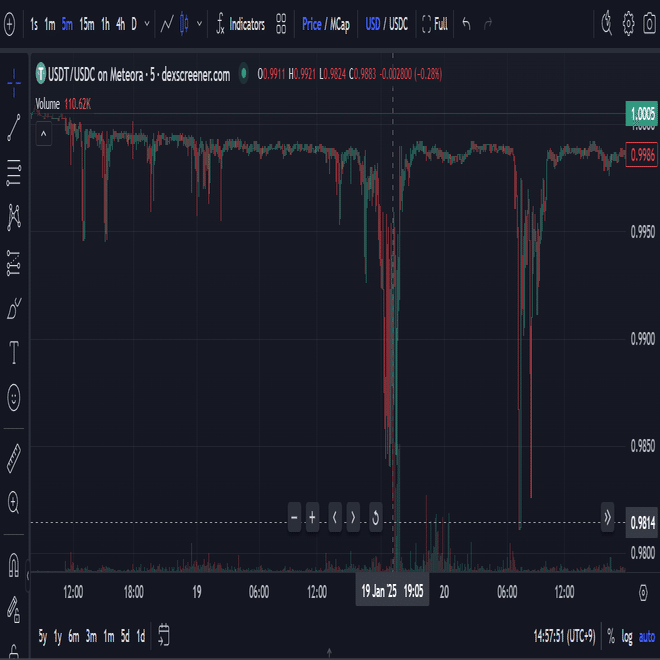Click the 0.9986 current price label
The image size is (660, 660).
pyautogui.click(x=642, y=155)
